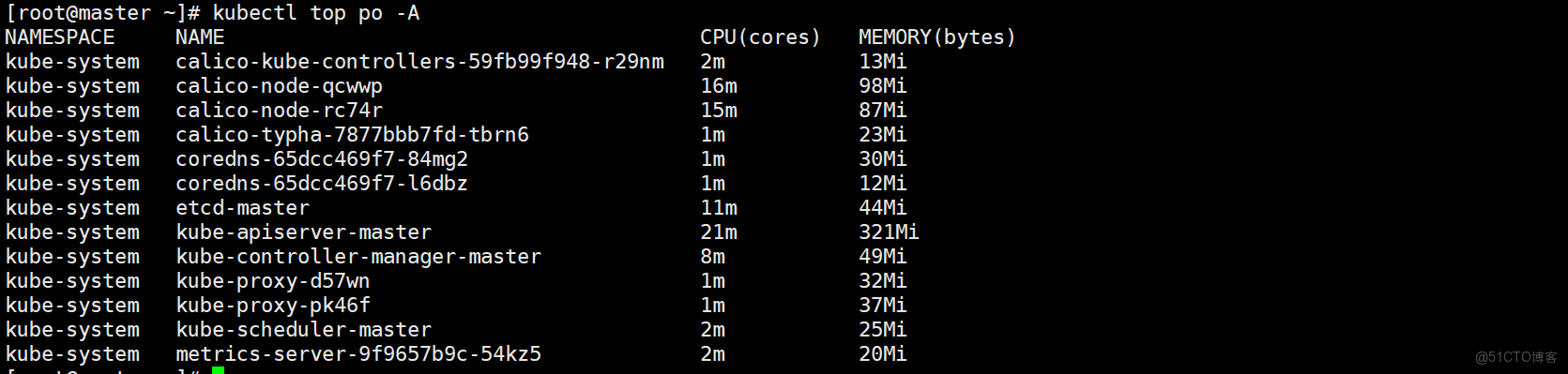Select the NAMESPACE column header
The image size is (1568, 374).
click(60, 37)
